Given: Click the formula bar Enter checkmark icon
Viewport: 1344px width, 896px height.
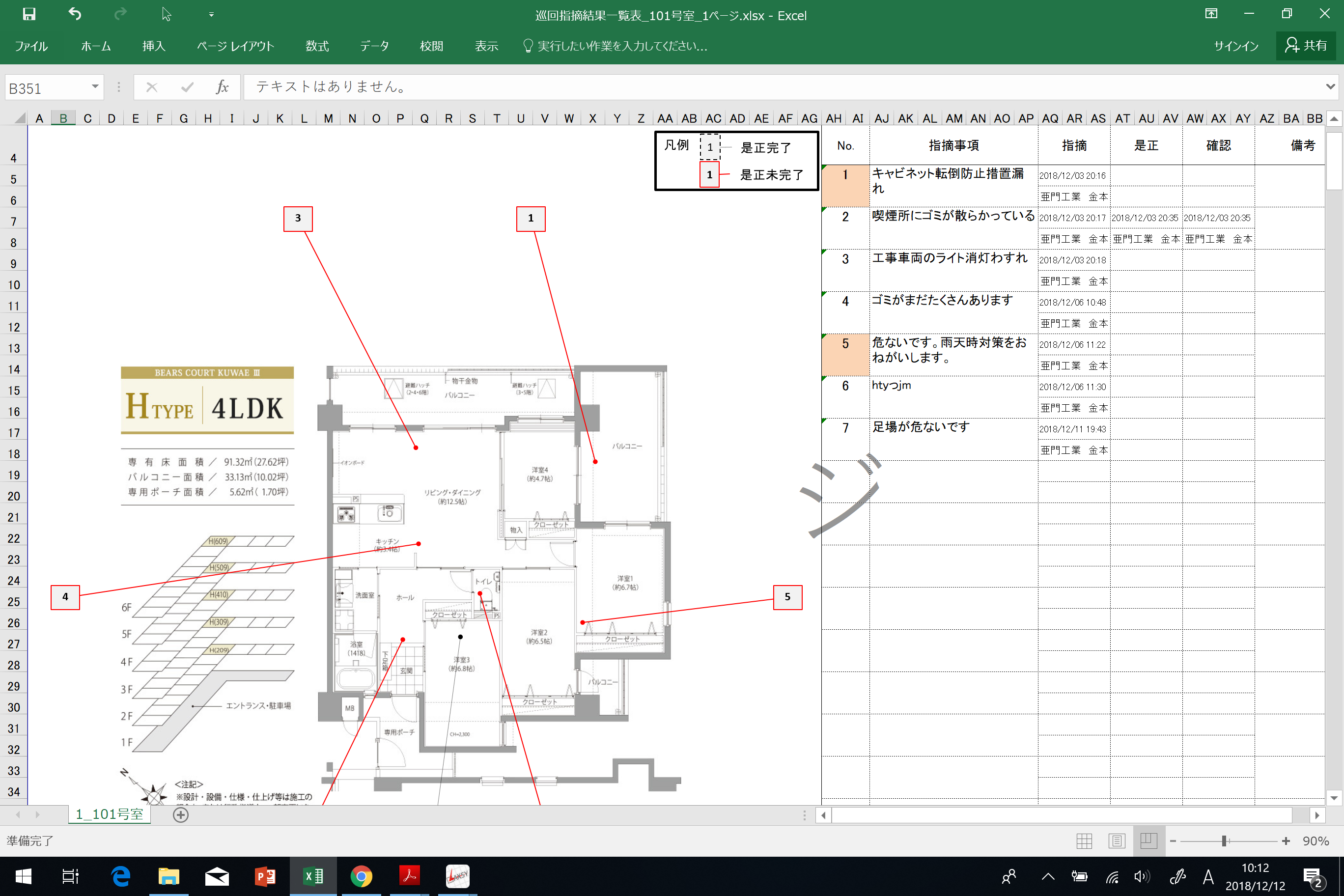Looking at the screenshot, I should click(x=187, y=87).
